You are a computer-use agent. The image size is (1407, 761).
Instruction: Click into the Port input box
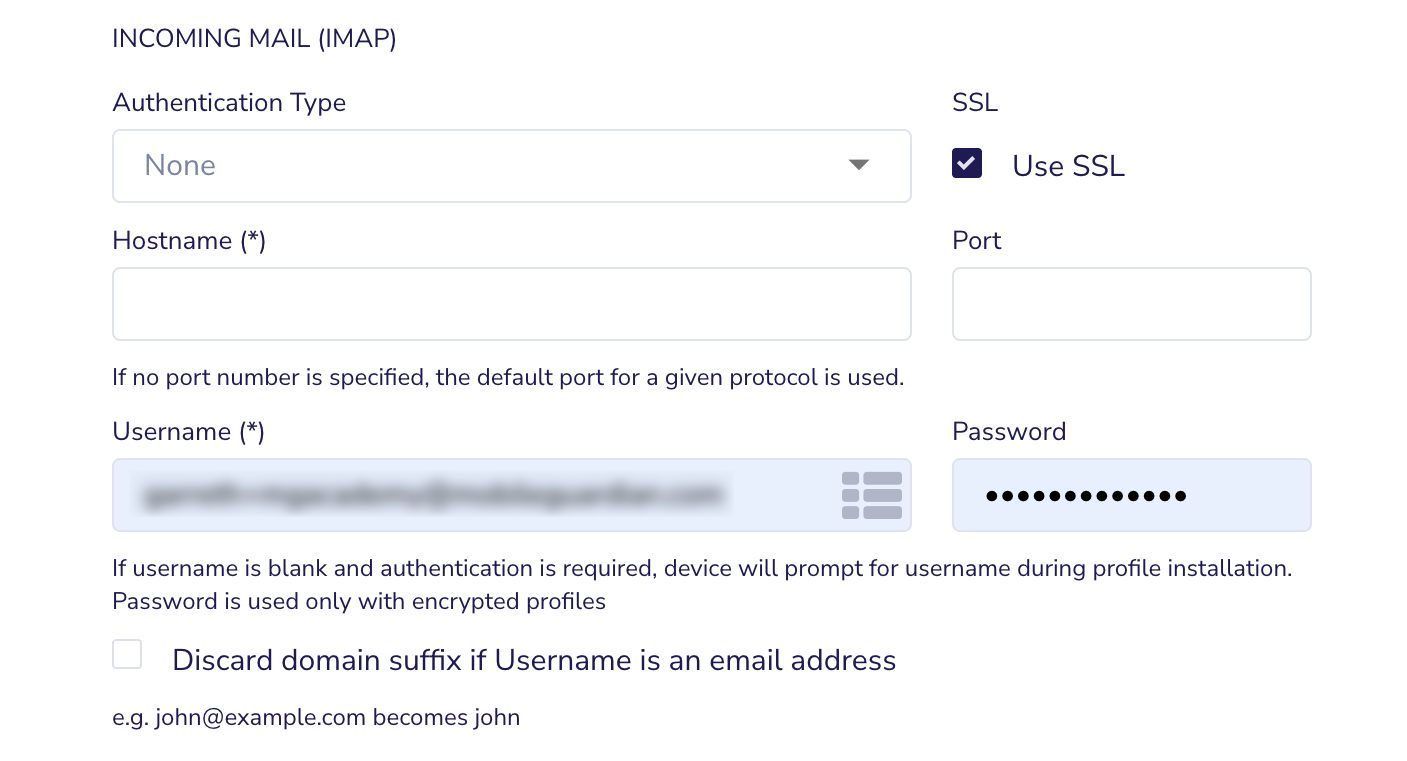click(1131, 304)
